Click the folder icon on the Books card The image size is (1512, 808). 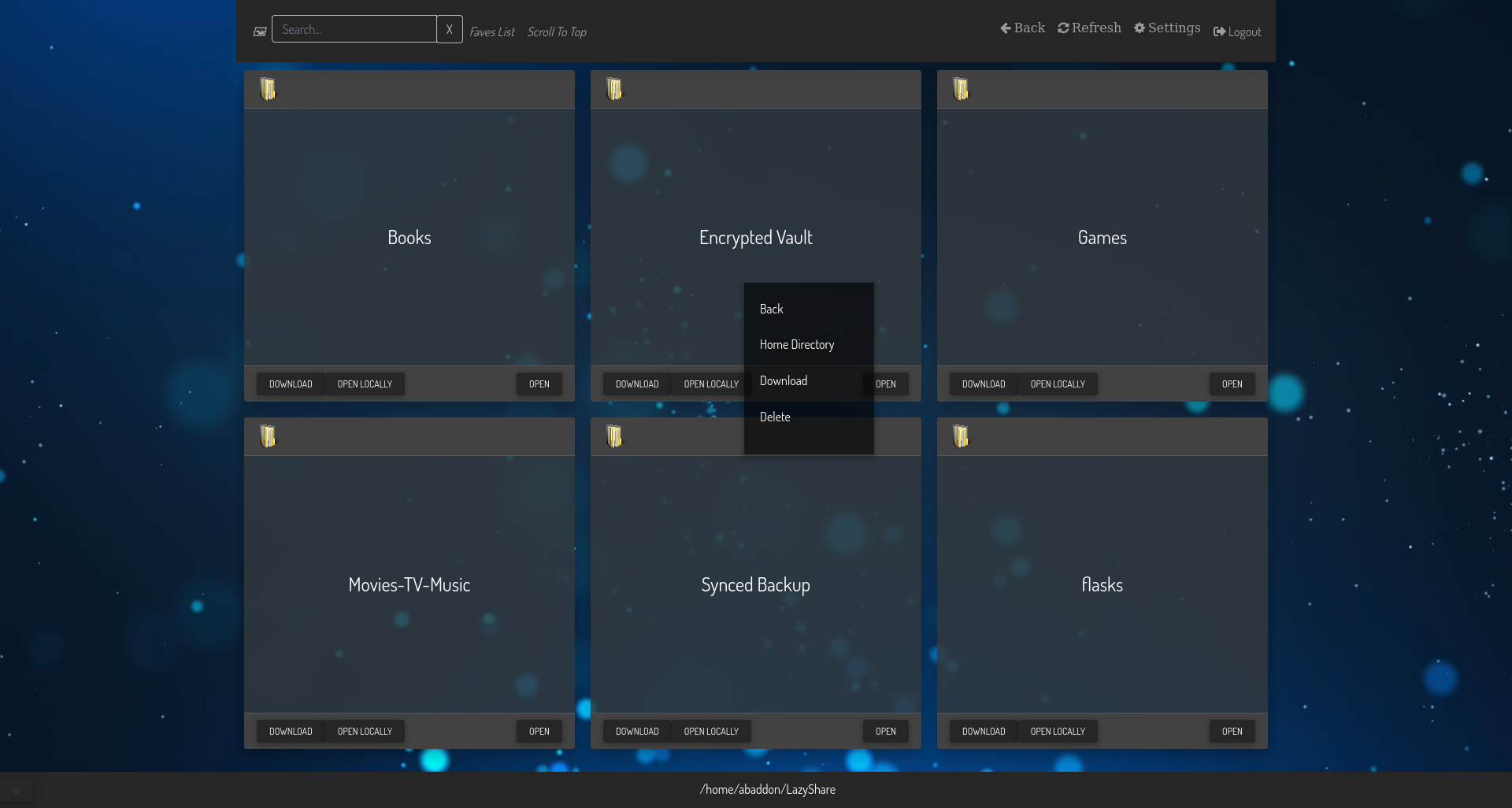tap(268, 89)
